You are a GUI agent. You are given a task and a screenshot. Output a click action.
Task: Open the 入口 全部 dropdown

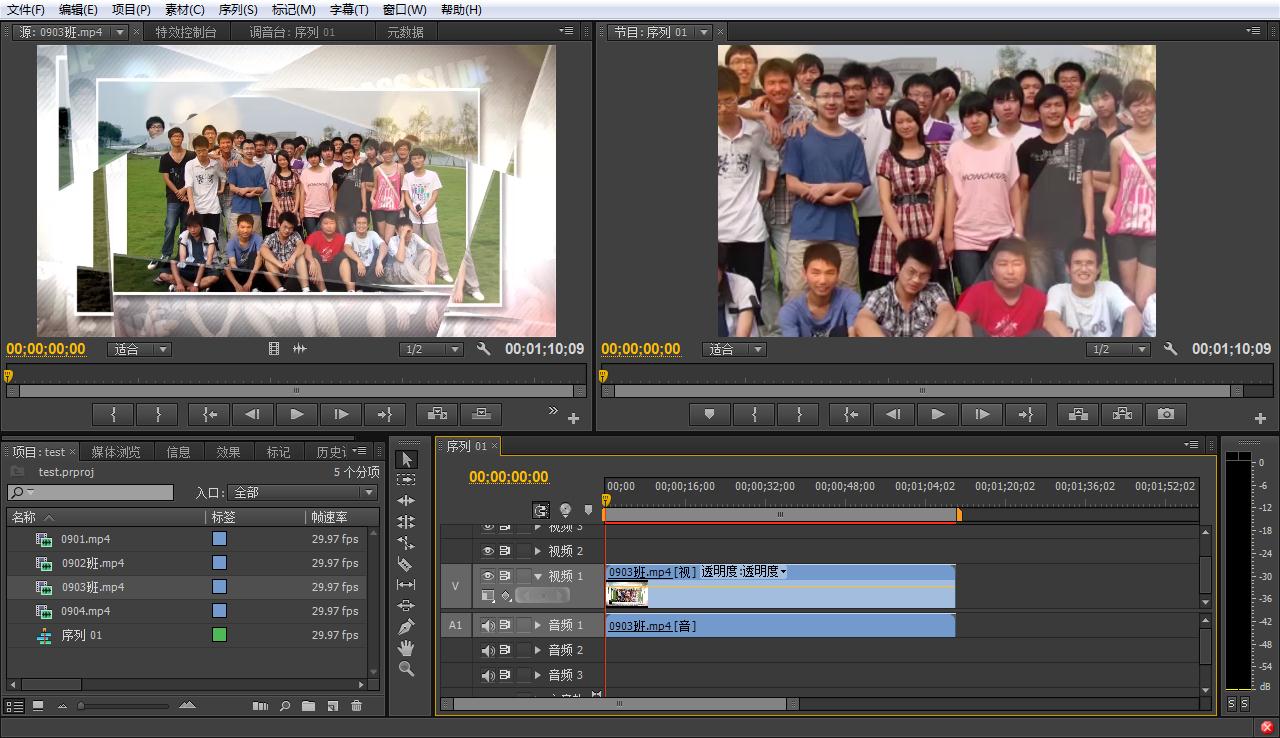pyautogui.click(x=303, y=492)
